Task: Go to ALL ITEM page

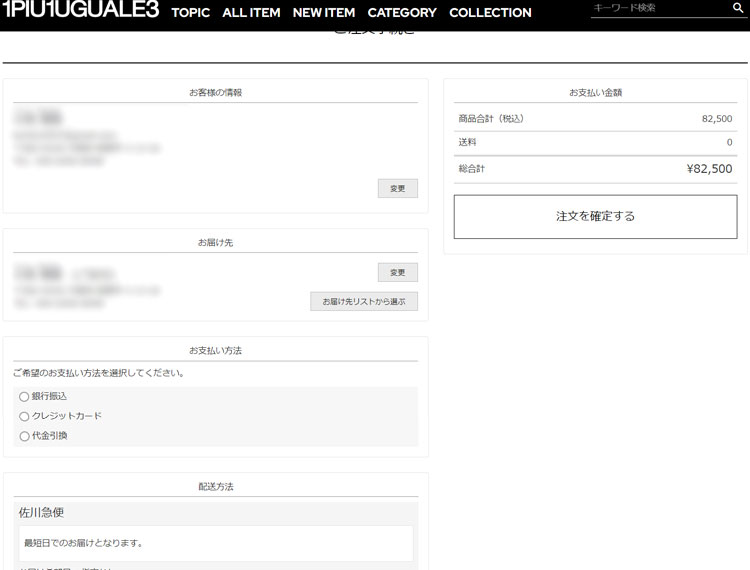Action: (x=251, y=13)
